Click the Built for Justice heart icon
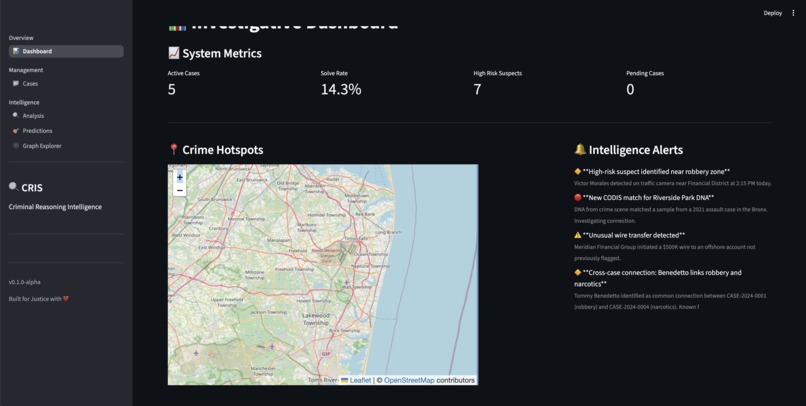The height and width of the screenshot is (406, 806). [66, 299]
